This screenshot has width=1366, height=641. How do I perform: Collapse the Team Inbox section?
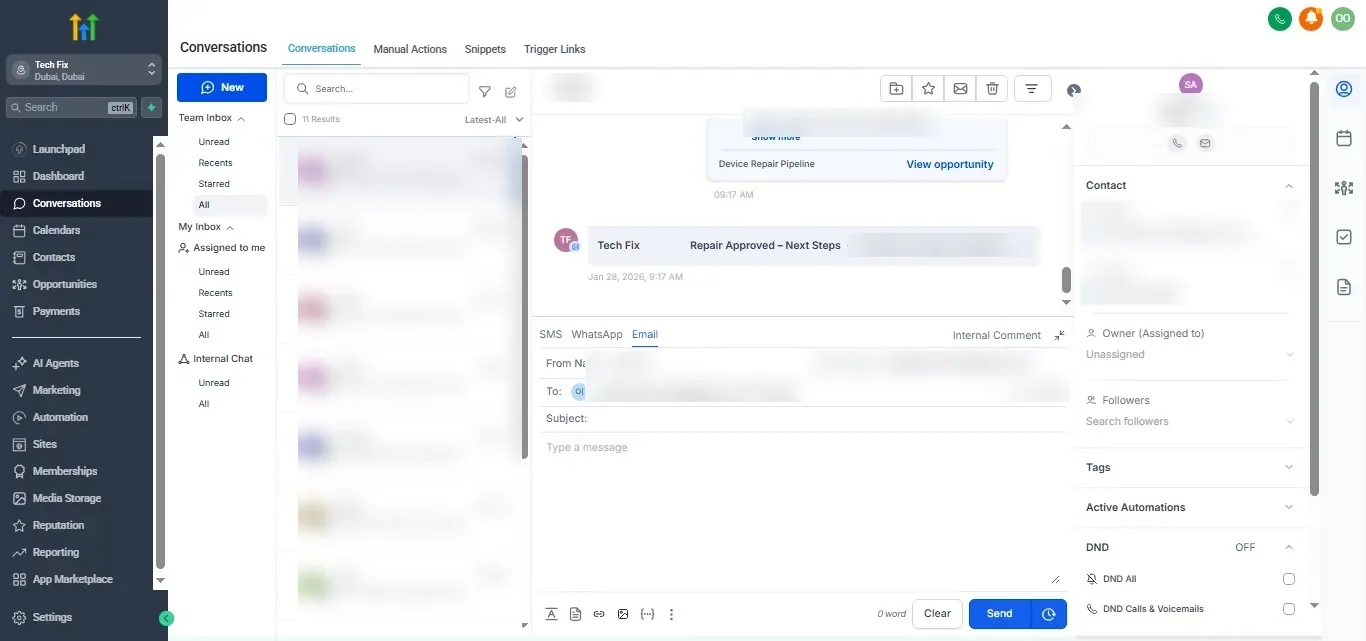(241, 118)
